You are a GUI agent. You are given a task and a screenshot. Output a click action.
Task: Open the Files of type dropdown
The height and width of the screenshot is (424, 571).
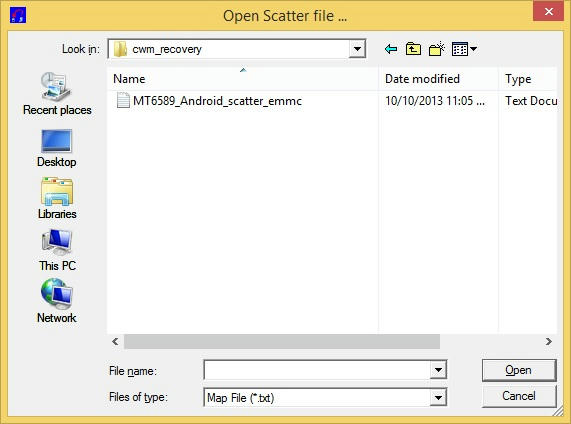[438, 397]
